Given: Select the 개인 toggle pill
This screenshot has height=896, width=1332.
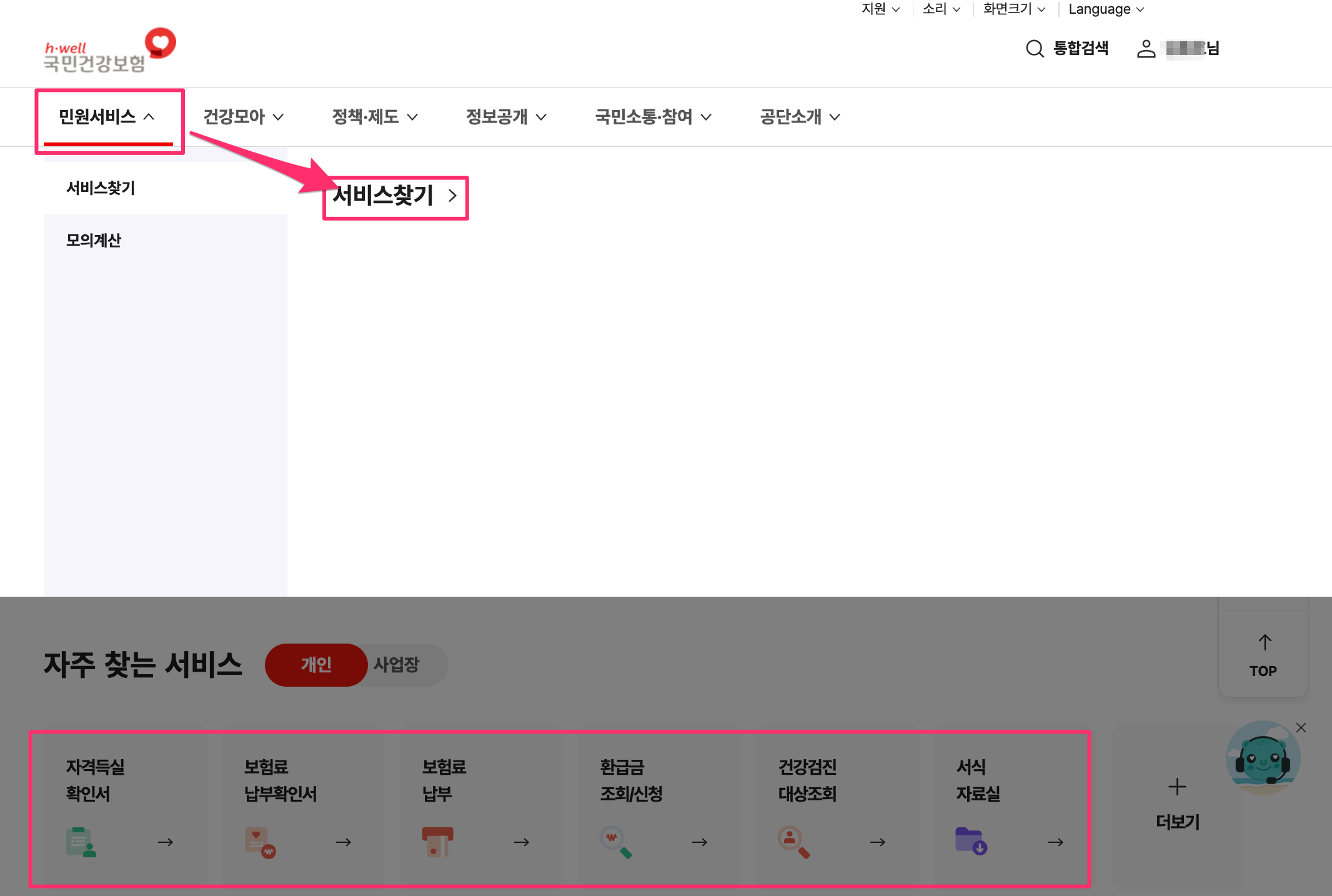Looking at the screenshot, I should [x=316, y=664].
